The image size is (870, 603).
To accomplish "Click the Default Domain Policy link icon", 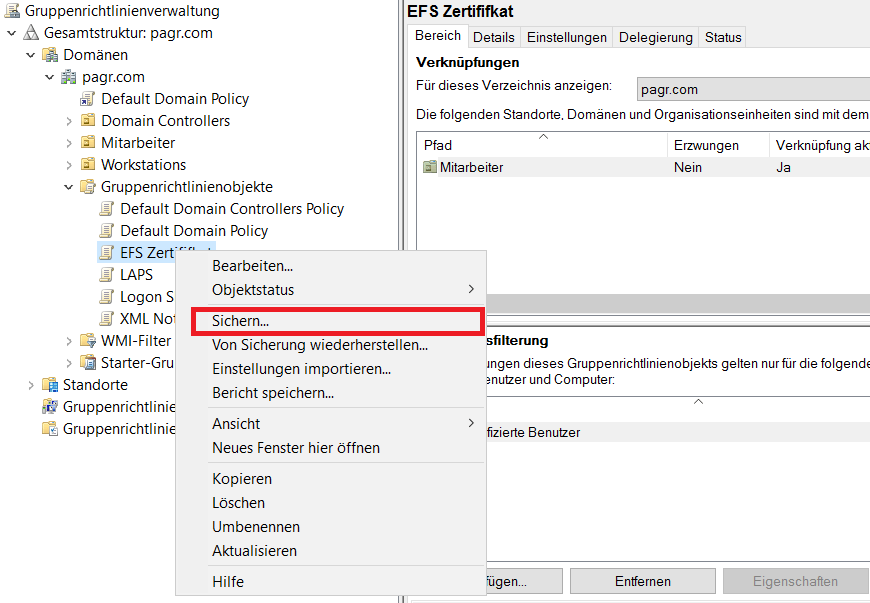I will [x=88, y=99].
